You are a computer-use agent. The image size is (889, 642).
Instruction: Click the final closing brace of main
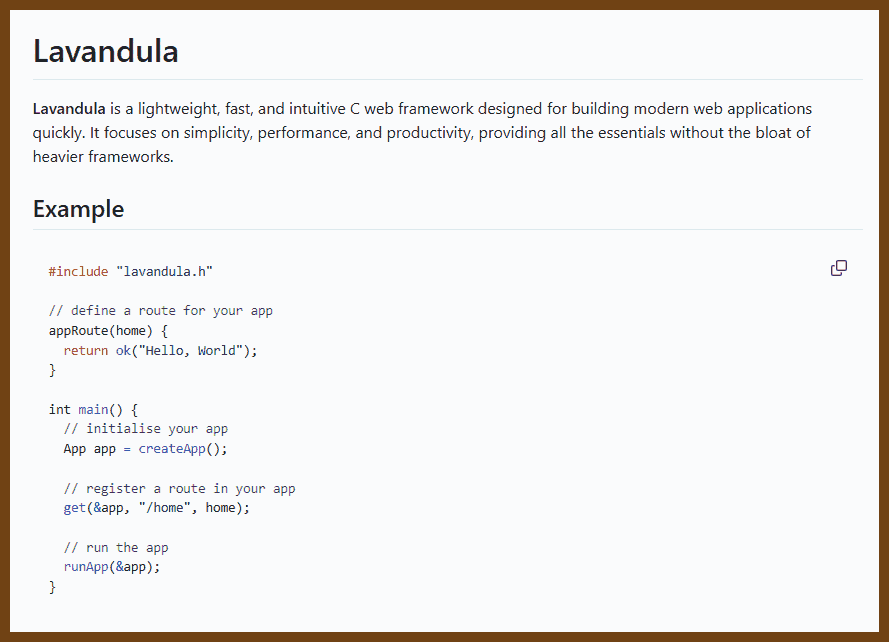53,587
